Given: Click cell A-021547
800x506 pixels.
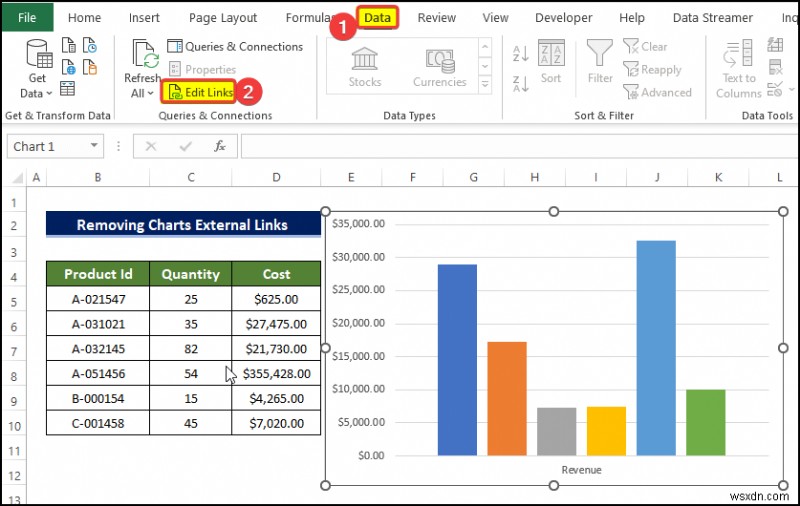Looking at the screenshot, I should point(98,299).
